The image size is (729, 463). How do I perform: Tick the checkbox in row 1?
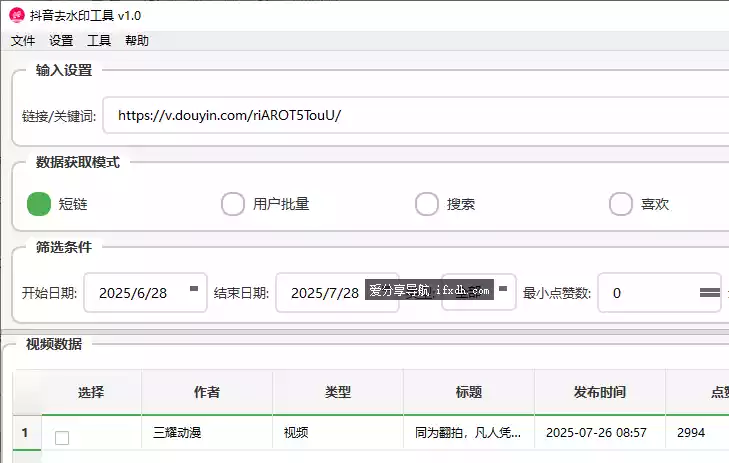point(62,437)
